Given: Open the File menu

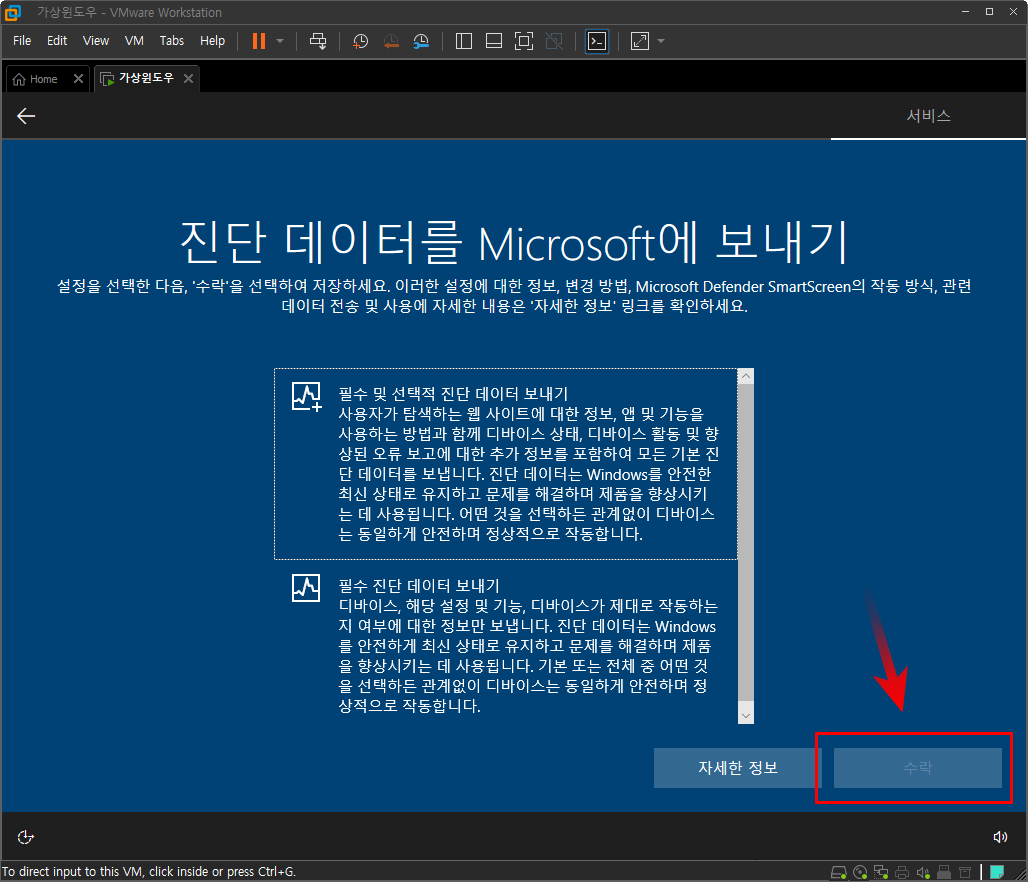Looking at the screenshot, I should [22, 41].
